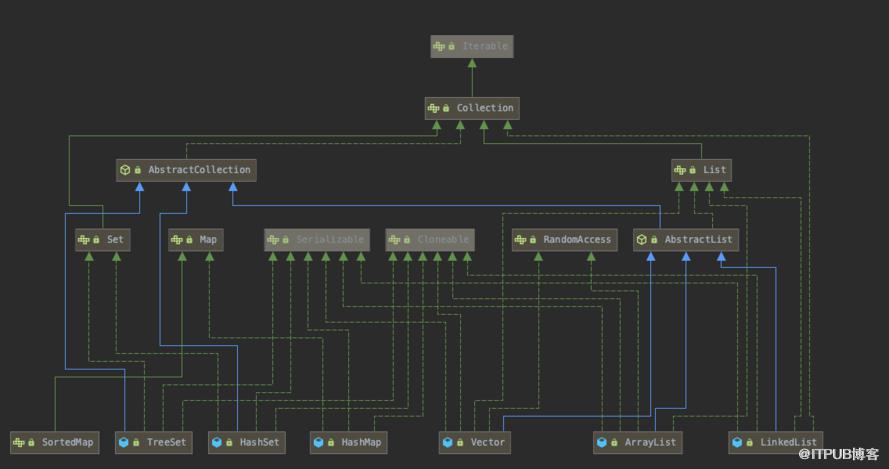Click the interface icon on Iterable node
This screenshot has width=889, height=469.
pos(439,47)
